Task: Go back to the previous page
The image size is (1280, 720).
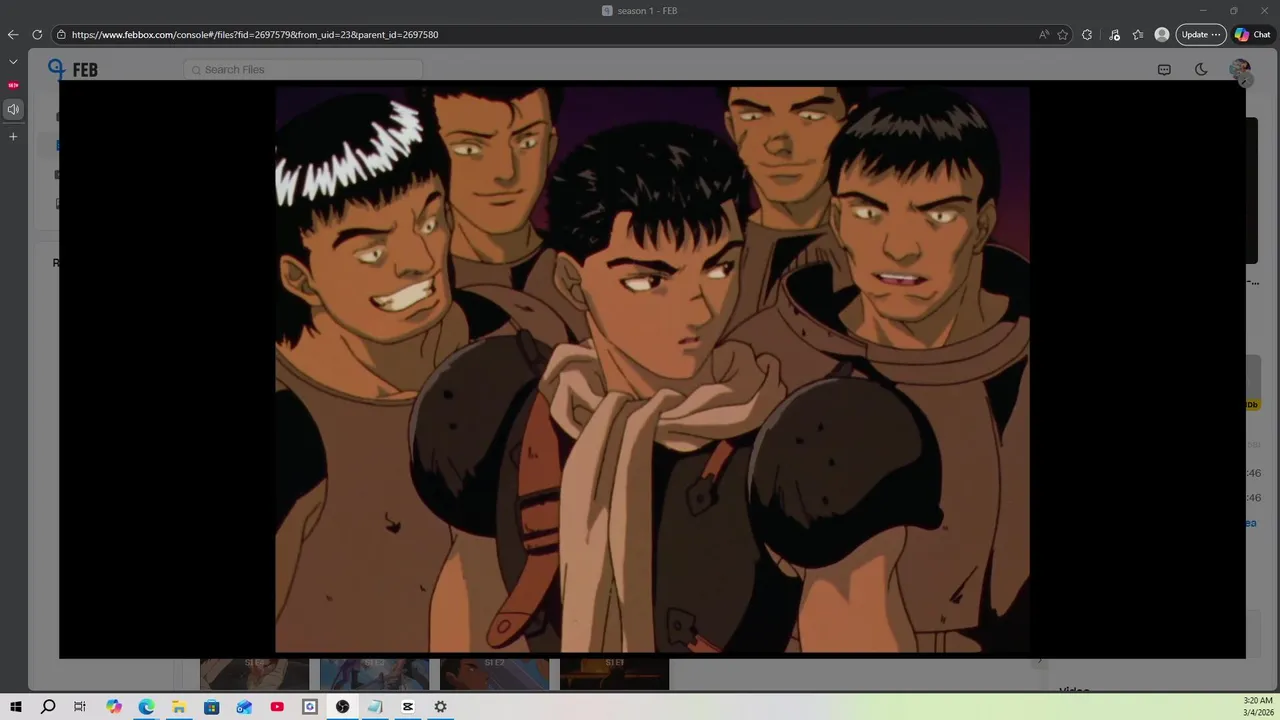Action: (13, 34)
